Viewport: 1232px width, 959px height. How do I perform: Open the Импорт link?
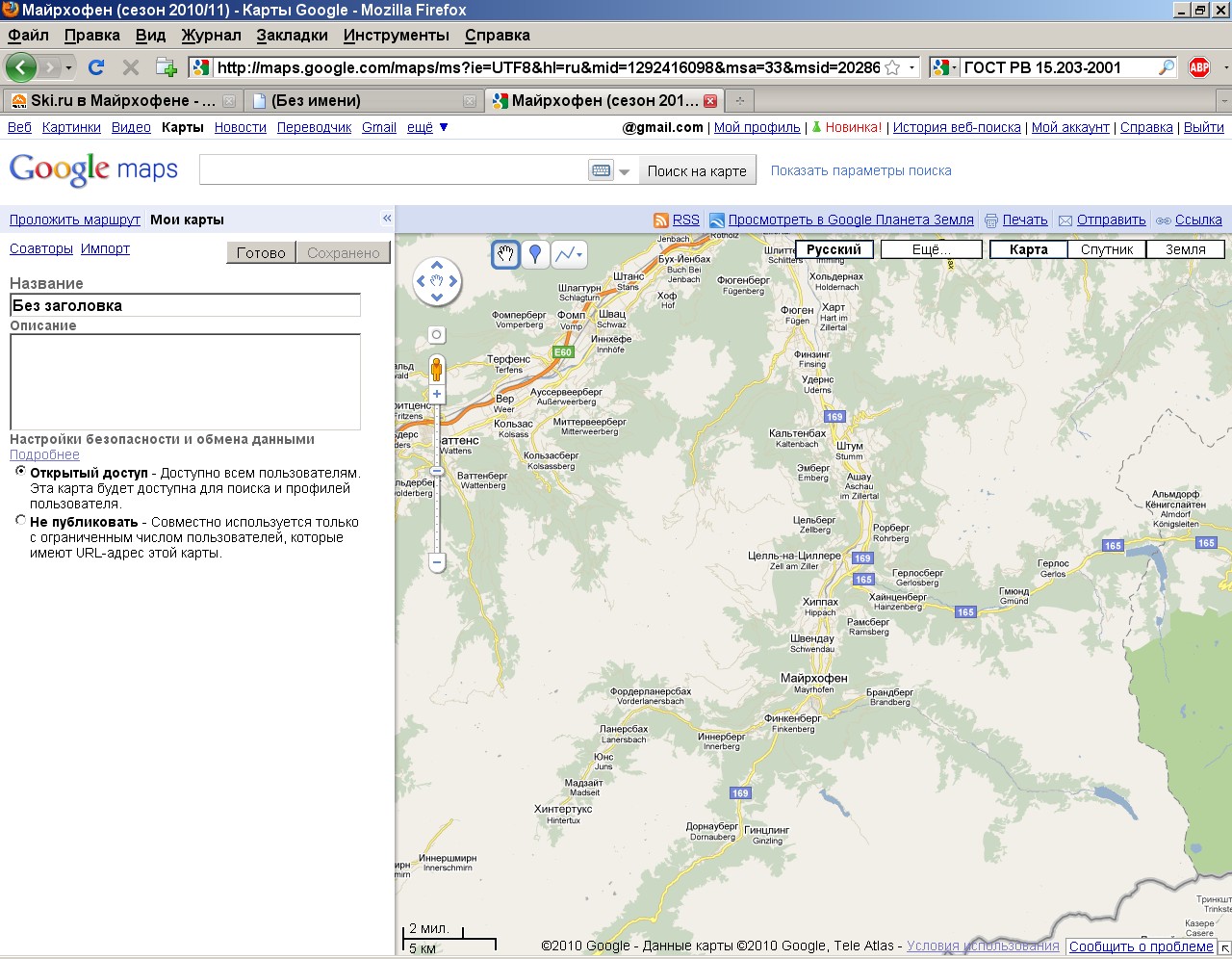click(105, 248)
